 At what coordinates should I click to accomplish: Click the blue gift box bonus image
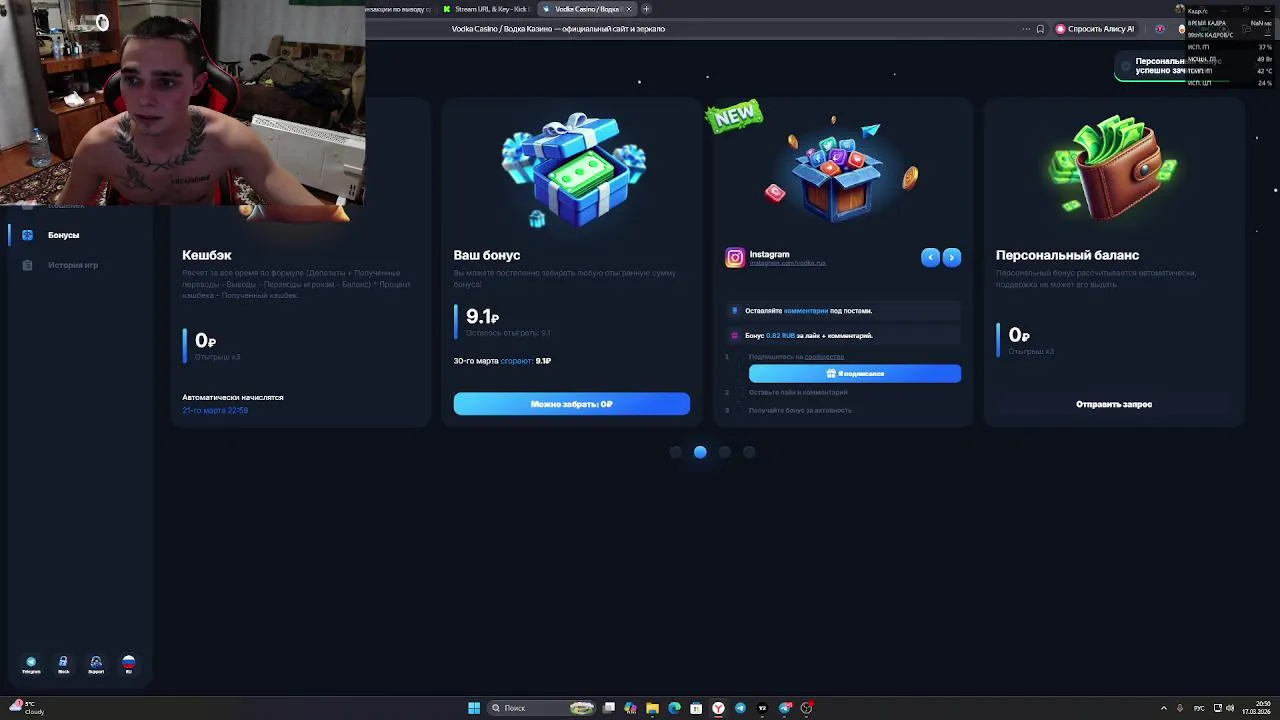(573, 170)
